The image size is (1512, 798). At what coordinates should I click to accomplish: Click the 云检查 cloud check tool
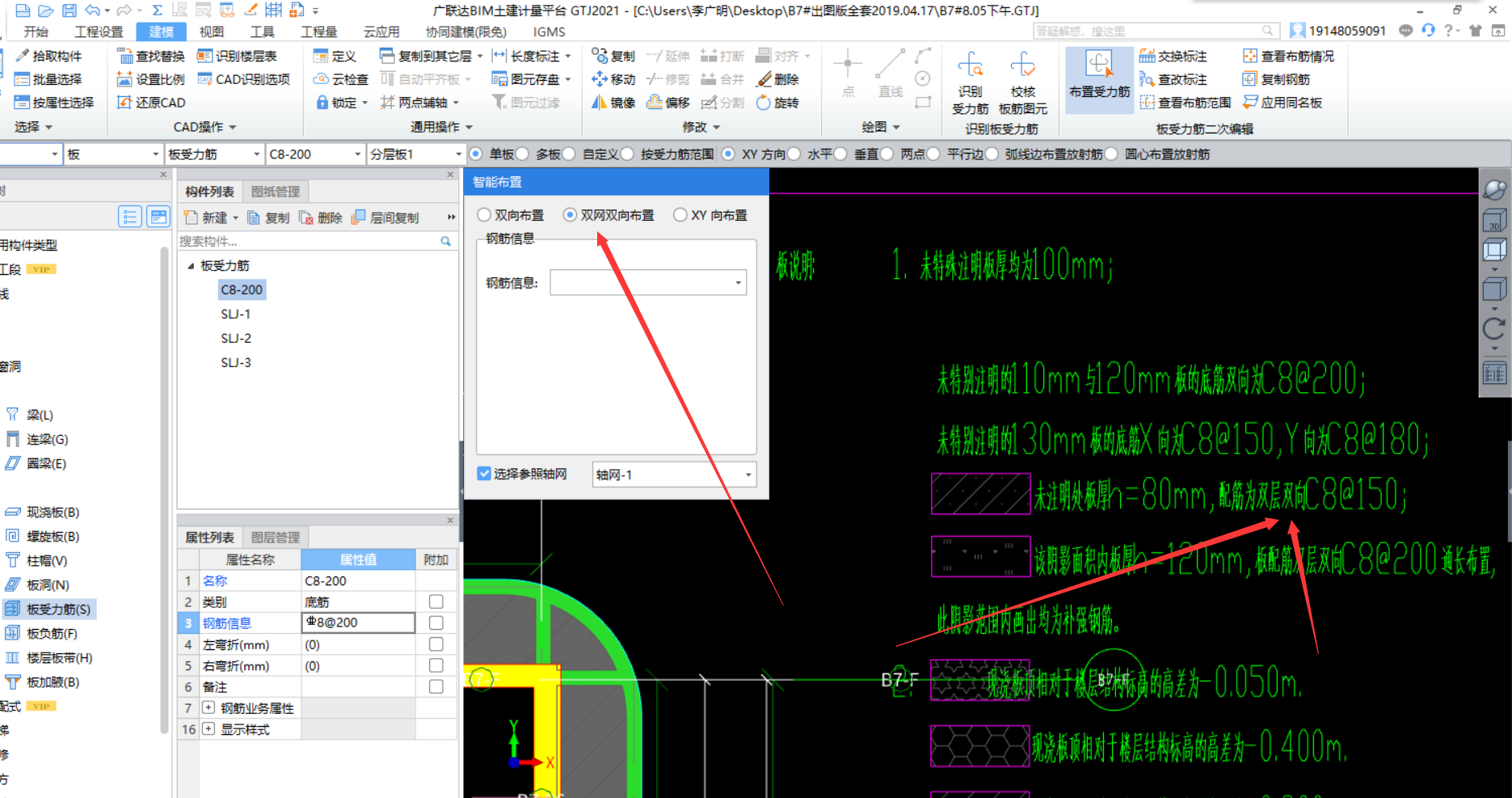[341, 79]
